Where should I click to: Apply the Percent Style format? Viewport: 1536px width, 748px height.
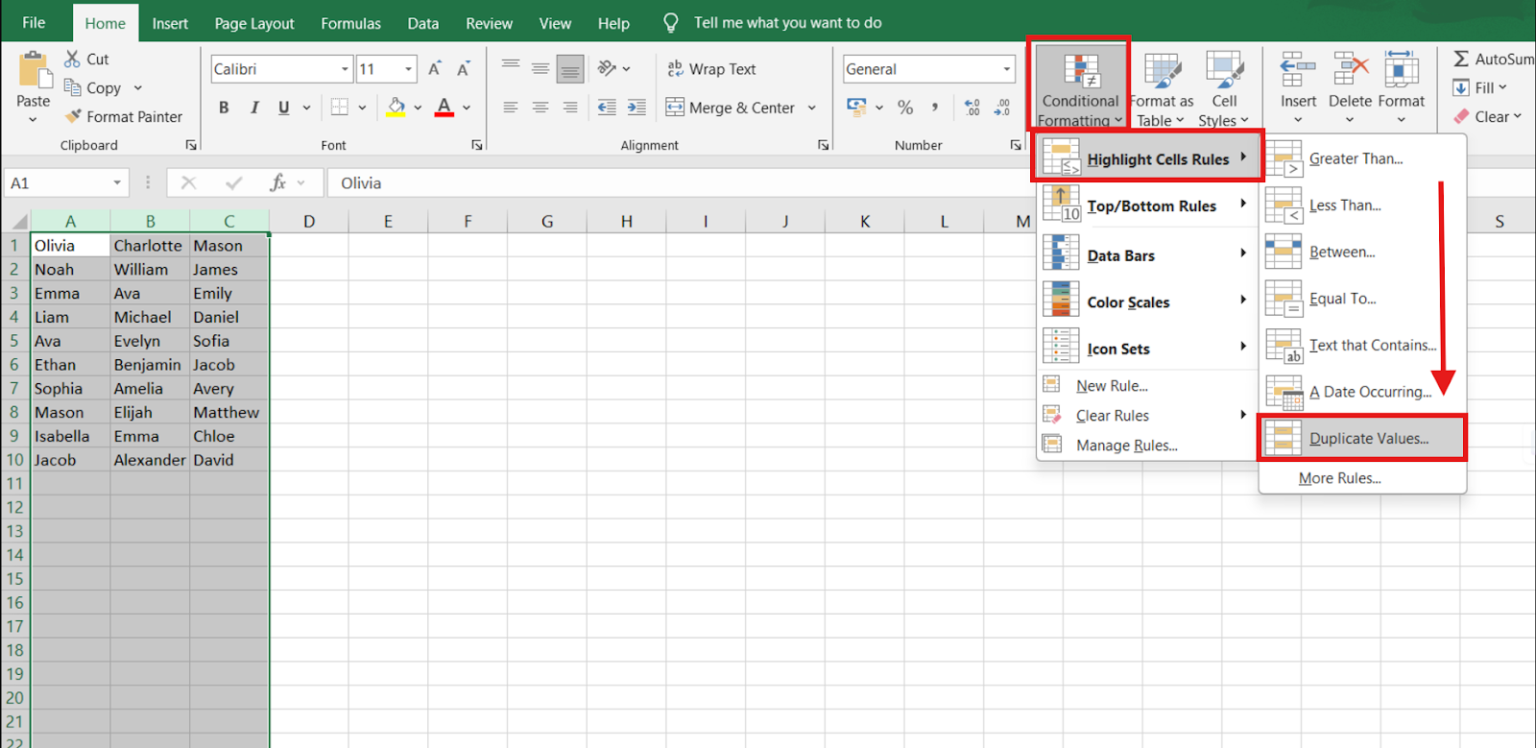tap(905, 107)
